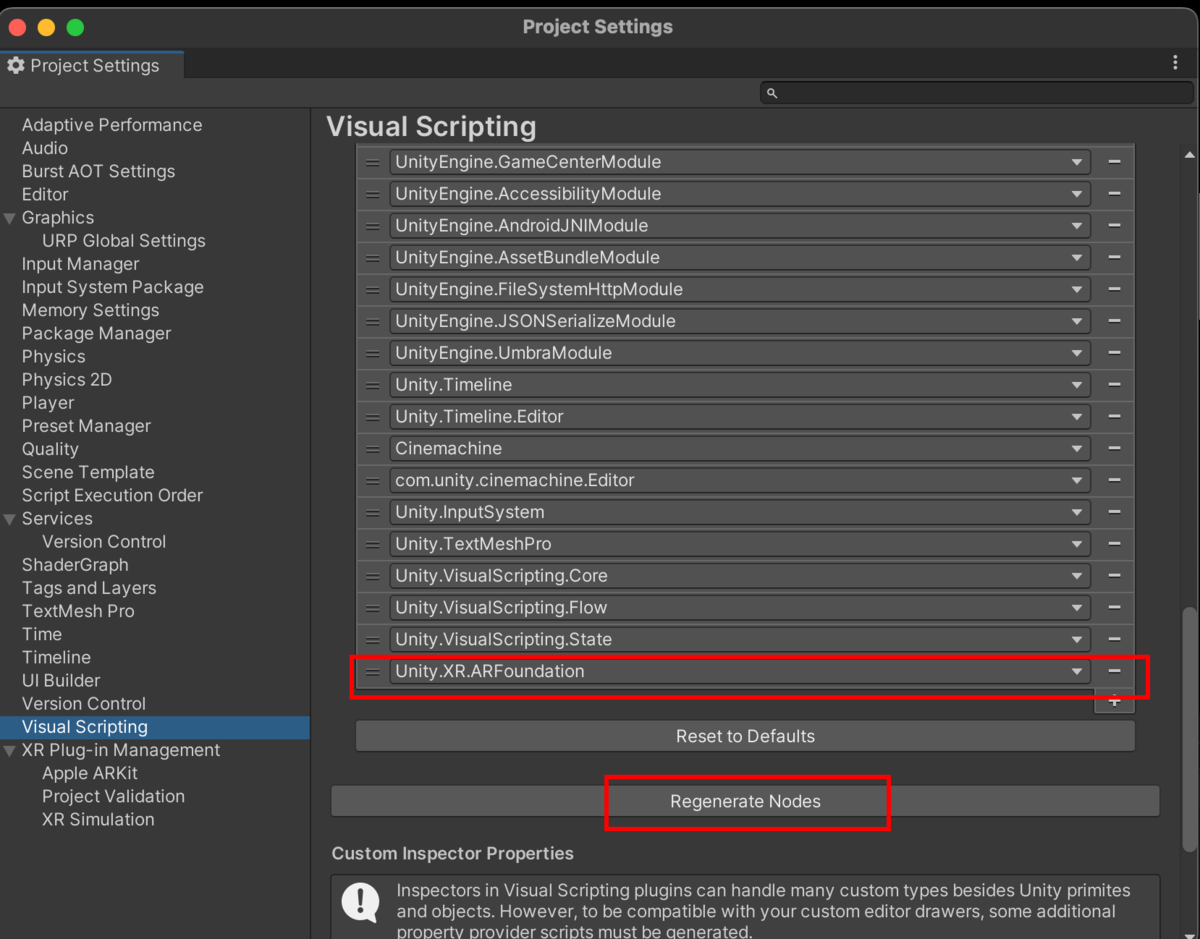Click inside the search field
Image resolution: width=1200 pixels, height=939 pixels.
(975, 92)
